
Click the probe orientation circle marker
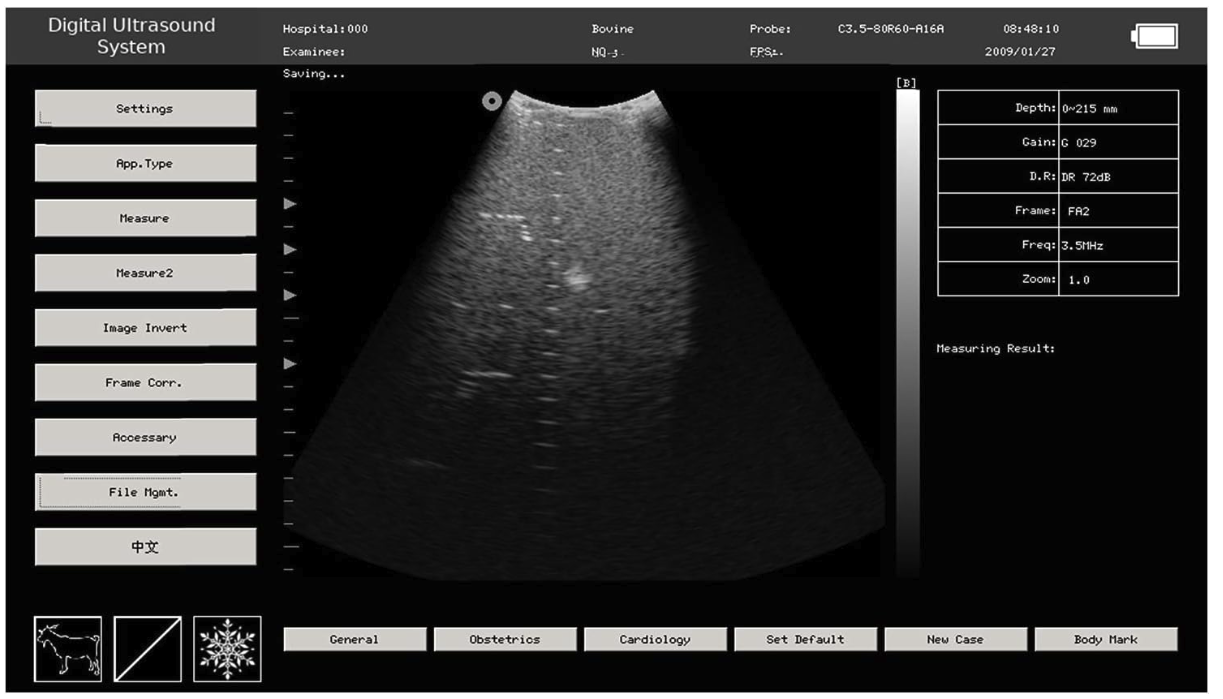click(x=491, y=101)
